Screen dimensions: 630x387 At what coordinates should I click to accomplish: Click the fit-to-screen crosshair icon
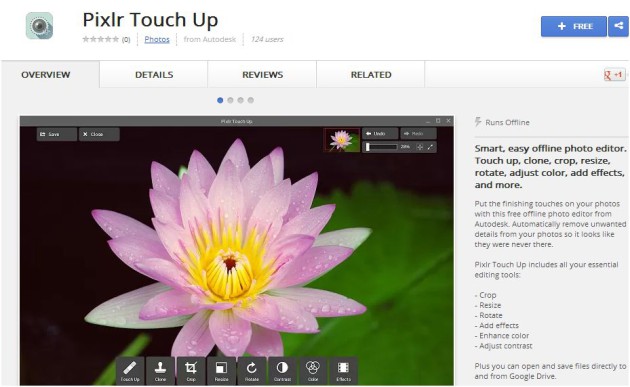tap(420, 147)
